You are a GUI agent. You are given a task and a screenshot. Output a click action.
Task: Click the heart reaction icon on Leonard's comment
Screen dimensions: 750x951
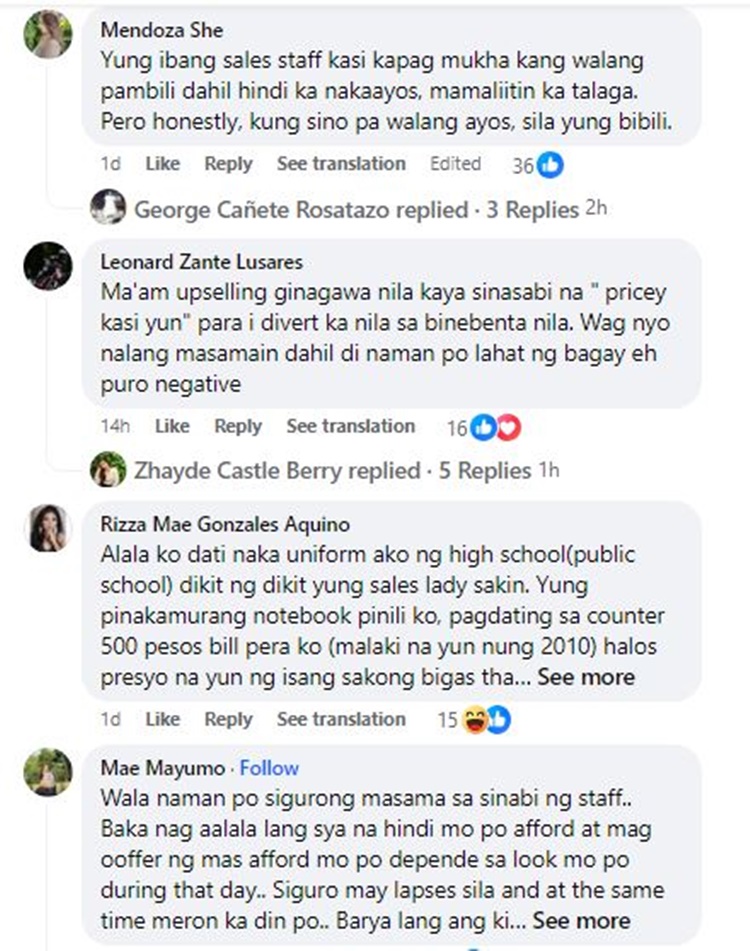point(509,428)
